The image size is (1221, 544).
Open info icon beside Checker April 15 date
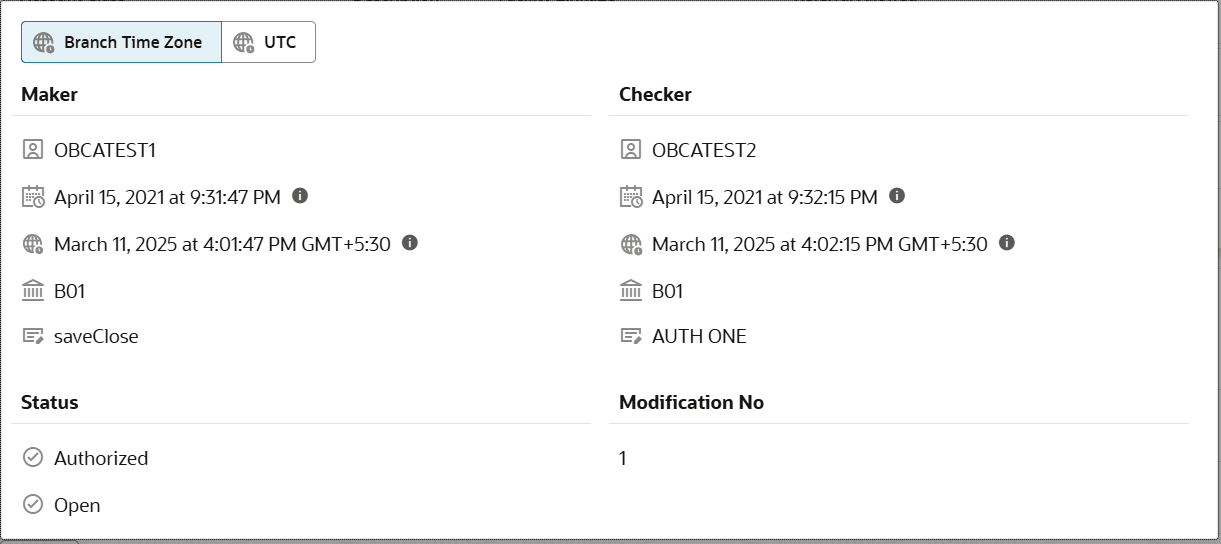(897, 195)
